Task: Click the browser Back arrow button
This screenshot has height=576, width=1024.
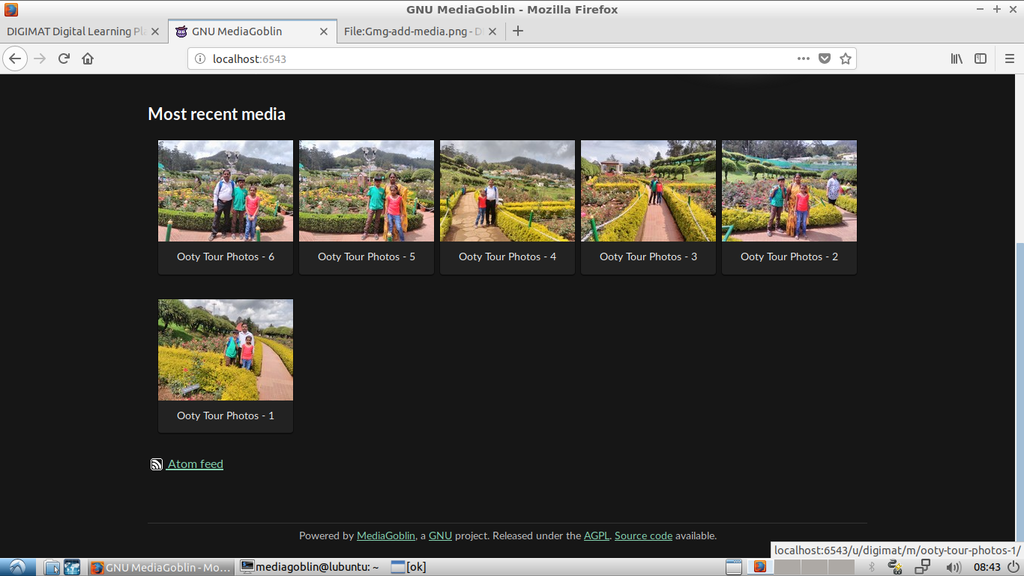Action: click(15, 59)
